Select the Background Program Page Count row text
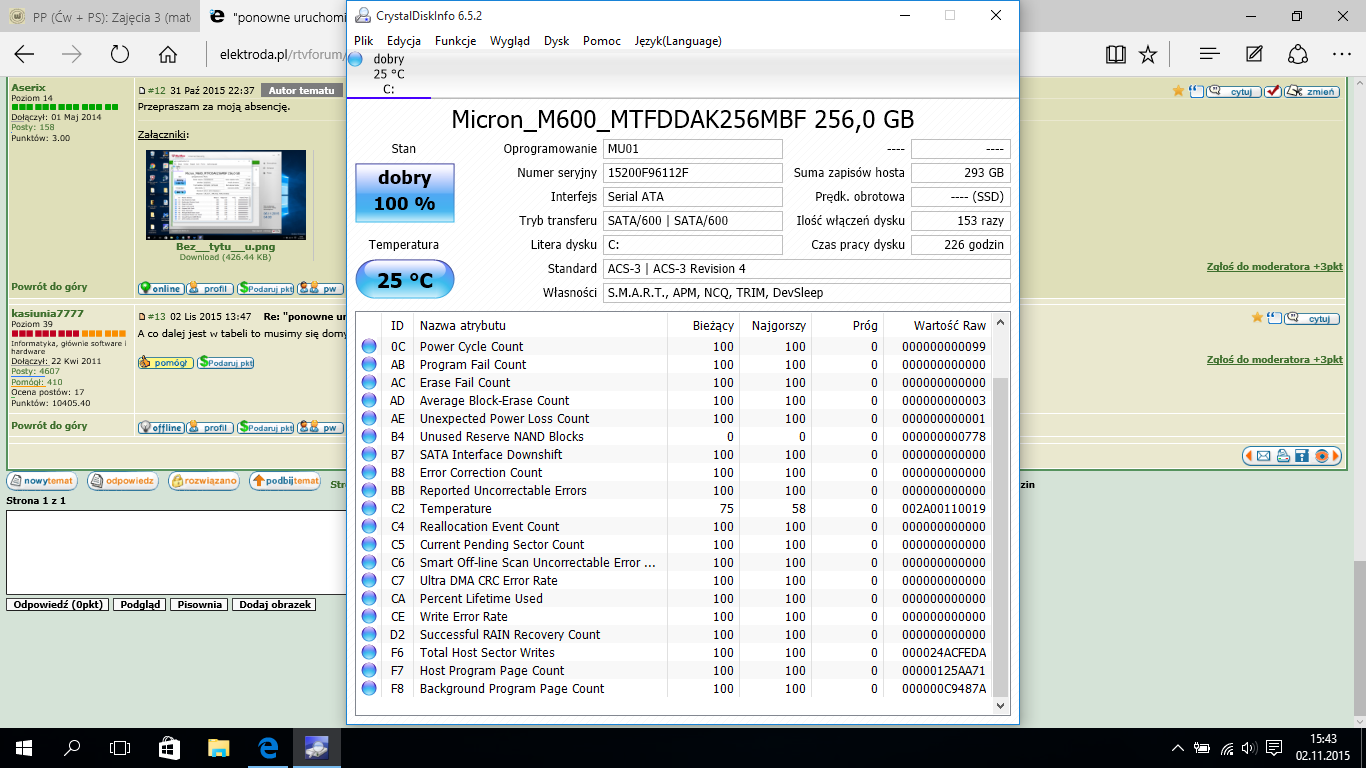1366x768 pixels. (x=512, y=688)
